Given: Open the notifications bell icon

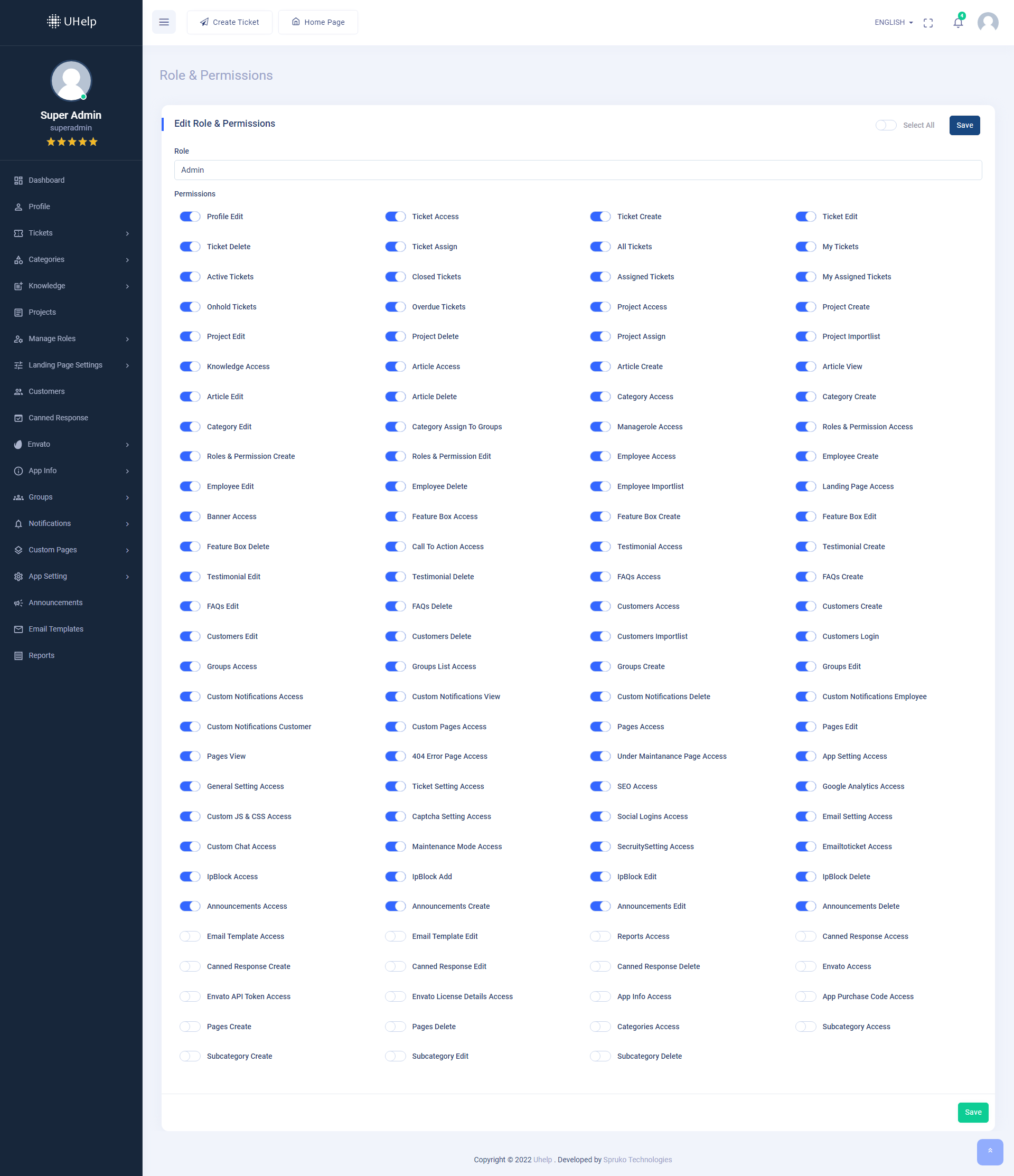Looking at the screenshot, I should 957,23.
